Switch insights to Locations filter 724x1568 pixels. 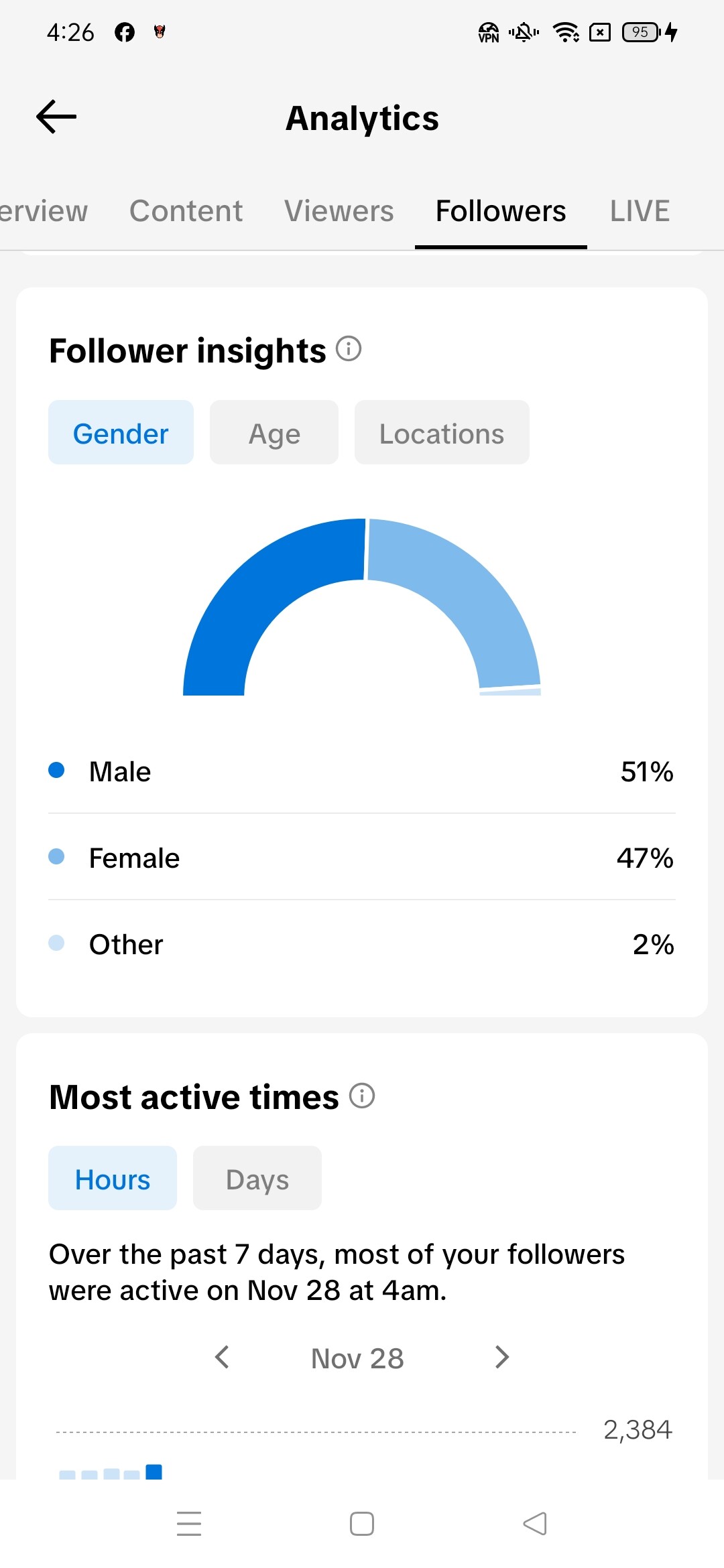(x=442, y=433)
